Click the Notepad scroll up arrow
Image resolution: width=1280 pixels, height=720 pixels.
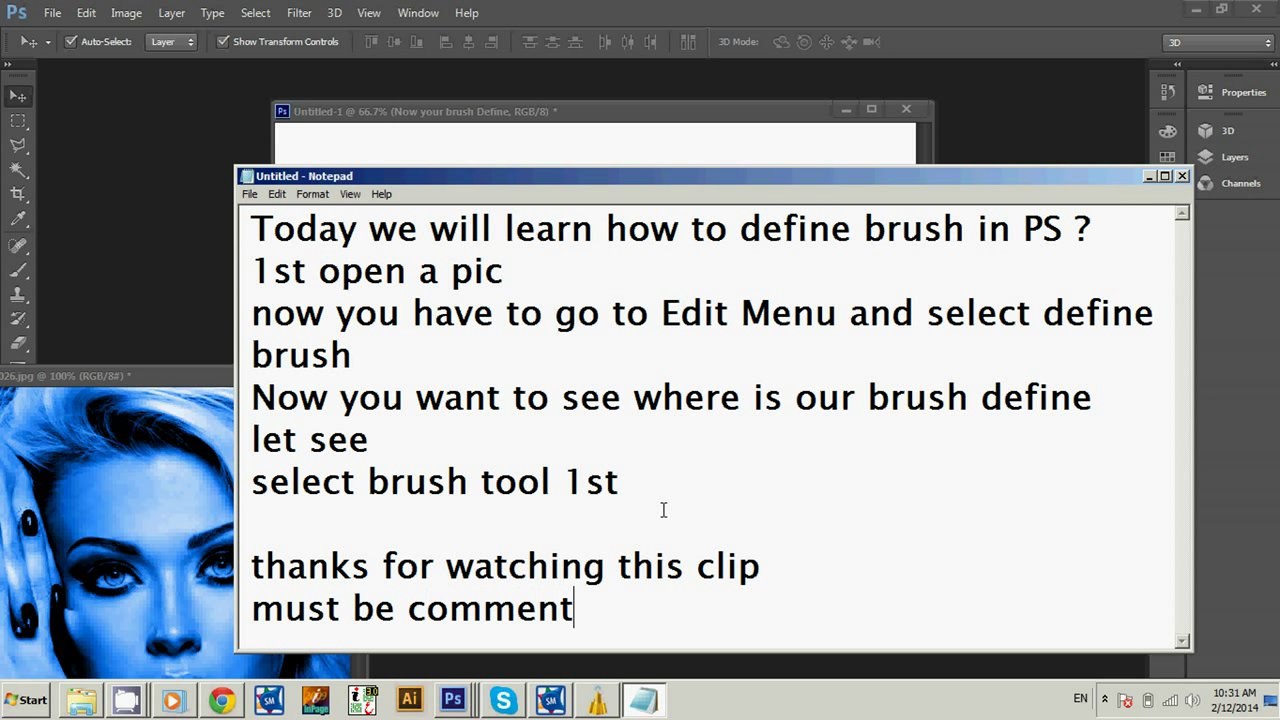[x=1183, y=213]
